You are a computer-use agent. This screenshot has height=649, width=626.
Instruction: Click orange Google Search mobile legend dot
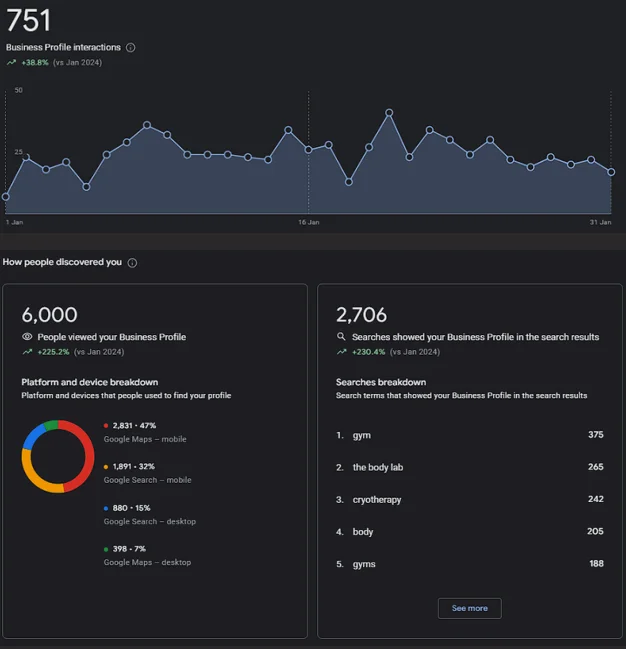click(x=107, y=467)
